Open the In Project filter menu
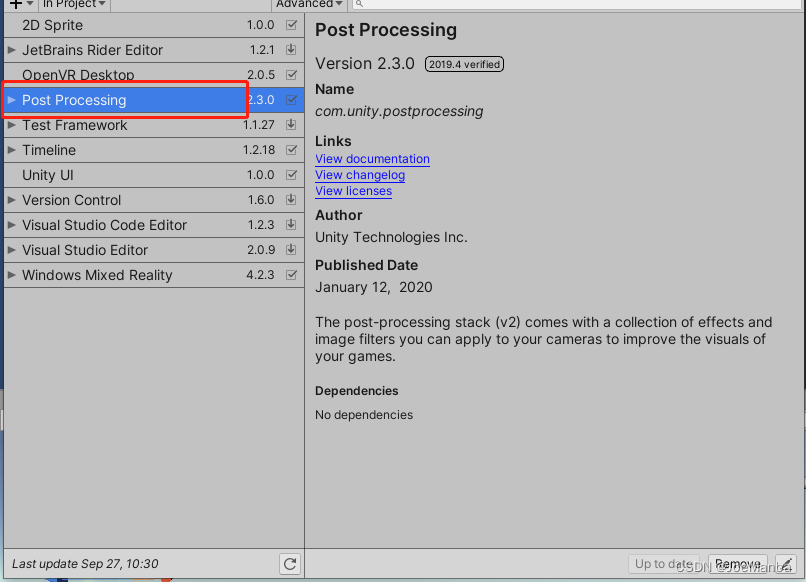 70,4
